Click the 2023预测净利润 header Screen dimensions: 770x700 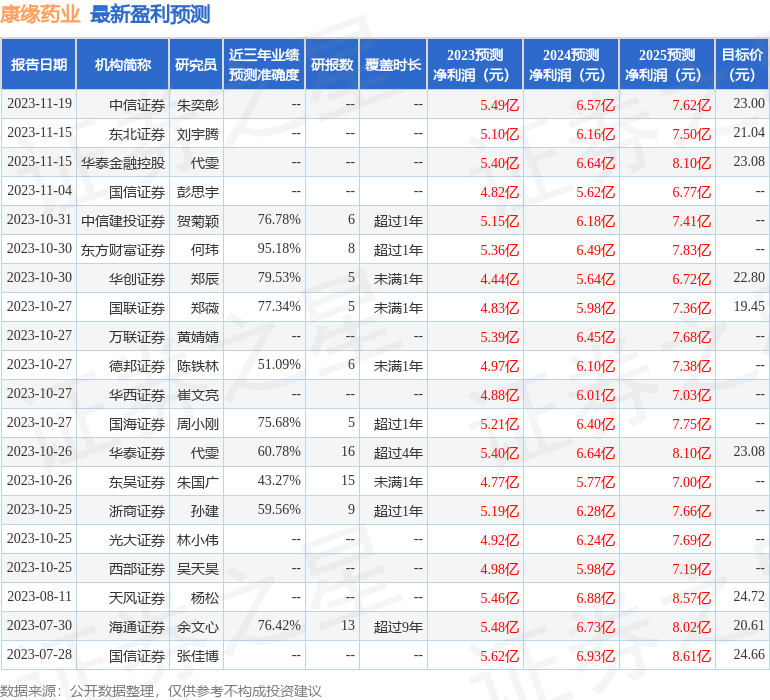[x=475, y=64]
